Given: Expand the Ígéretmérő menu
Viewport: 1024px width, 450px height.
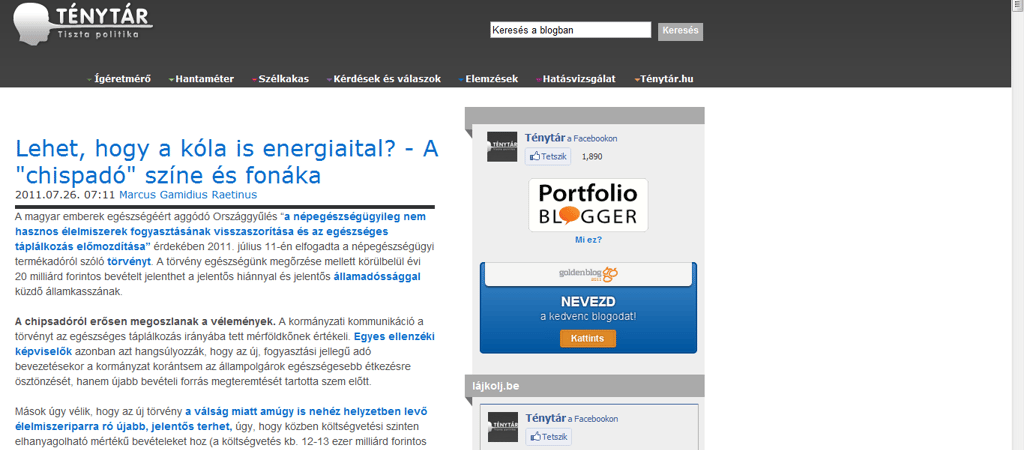Looking at the screenshot, I should 121,79.
